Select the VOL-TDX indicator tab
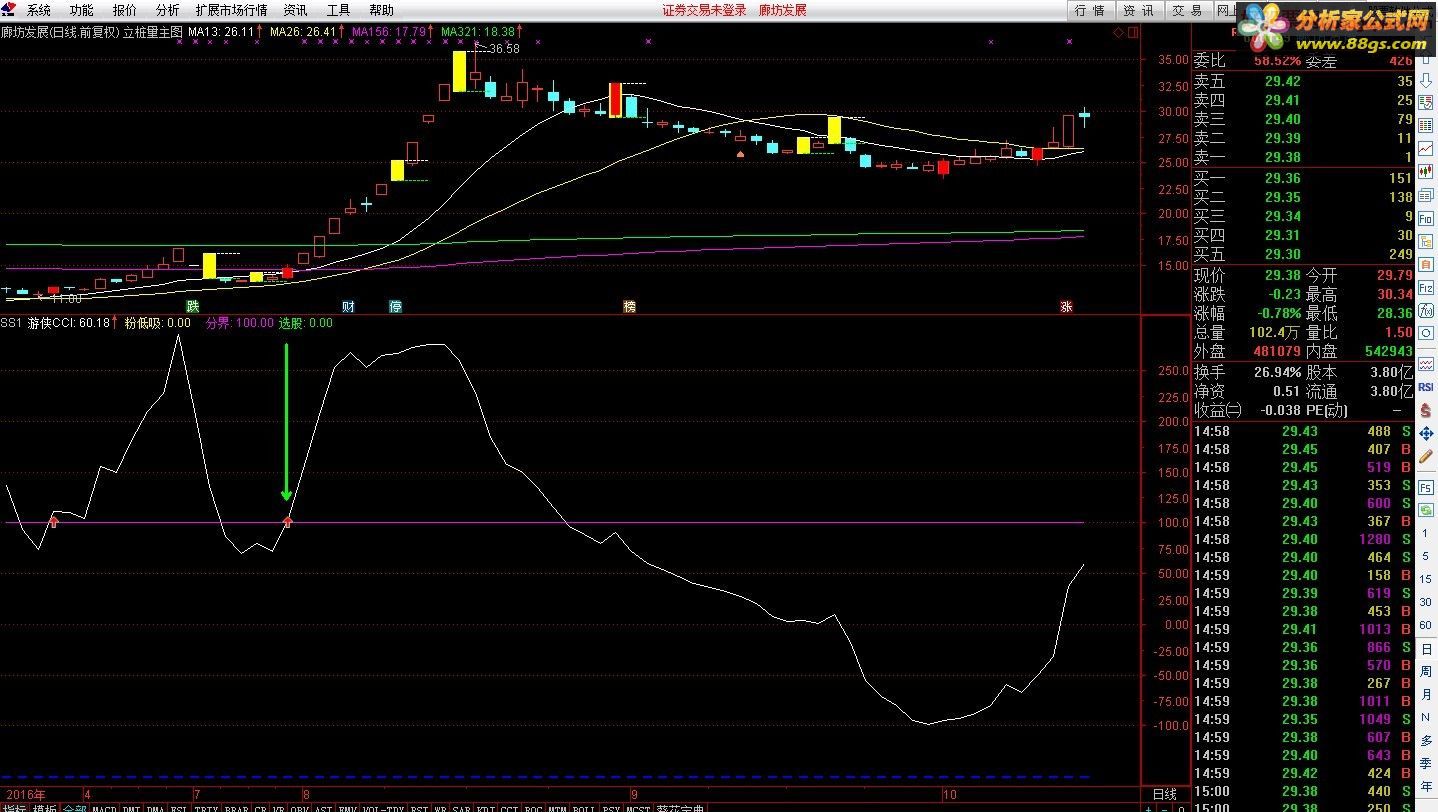Screen dimensions: 1438x812 [384, 805]
